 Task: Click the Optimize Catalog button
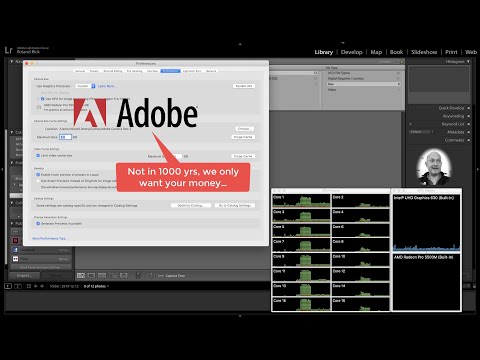(191, 205)
